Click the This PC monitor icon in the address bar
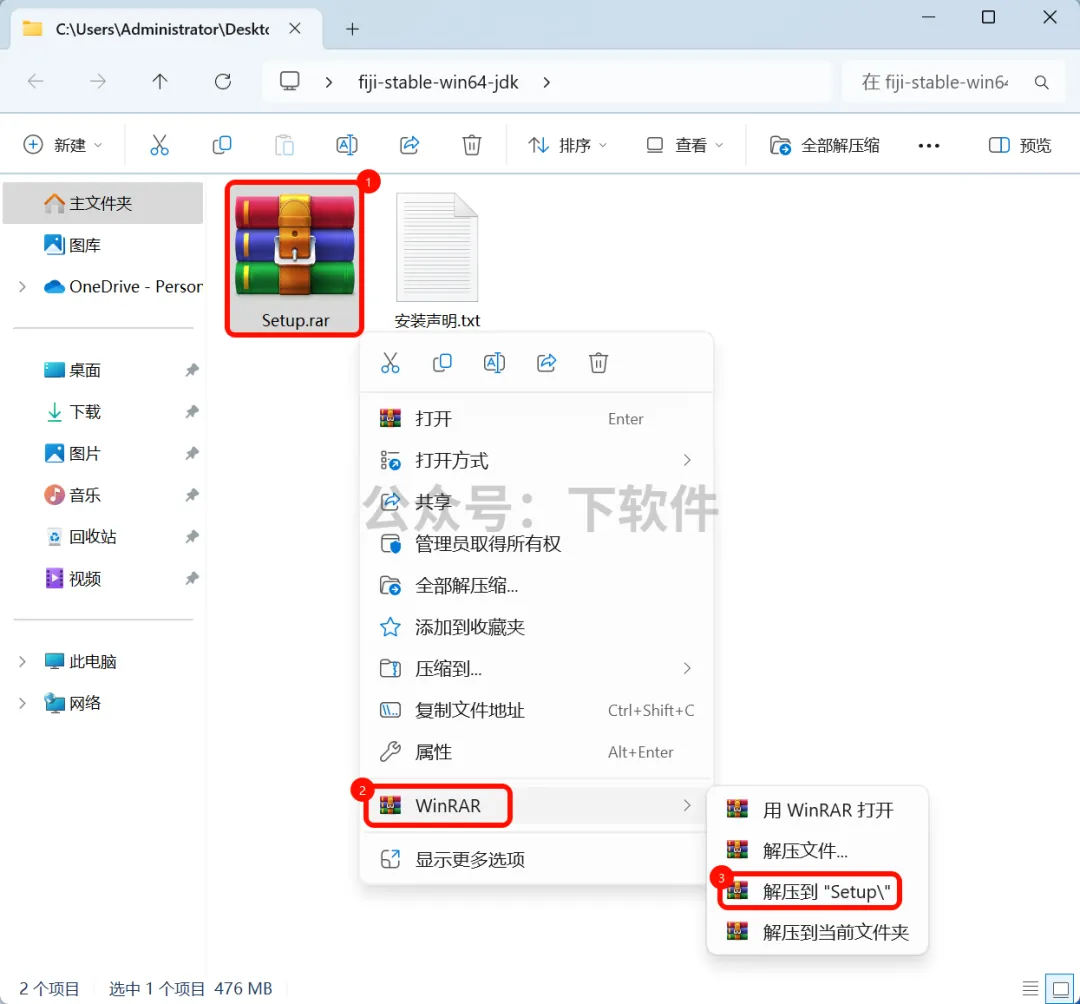Viewport: 1080px width, 1004px height. click(x=289, y=82)
